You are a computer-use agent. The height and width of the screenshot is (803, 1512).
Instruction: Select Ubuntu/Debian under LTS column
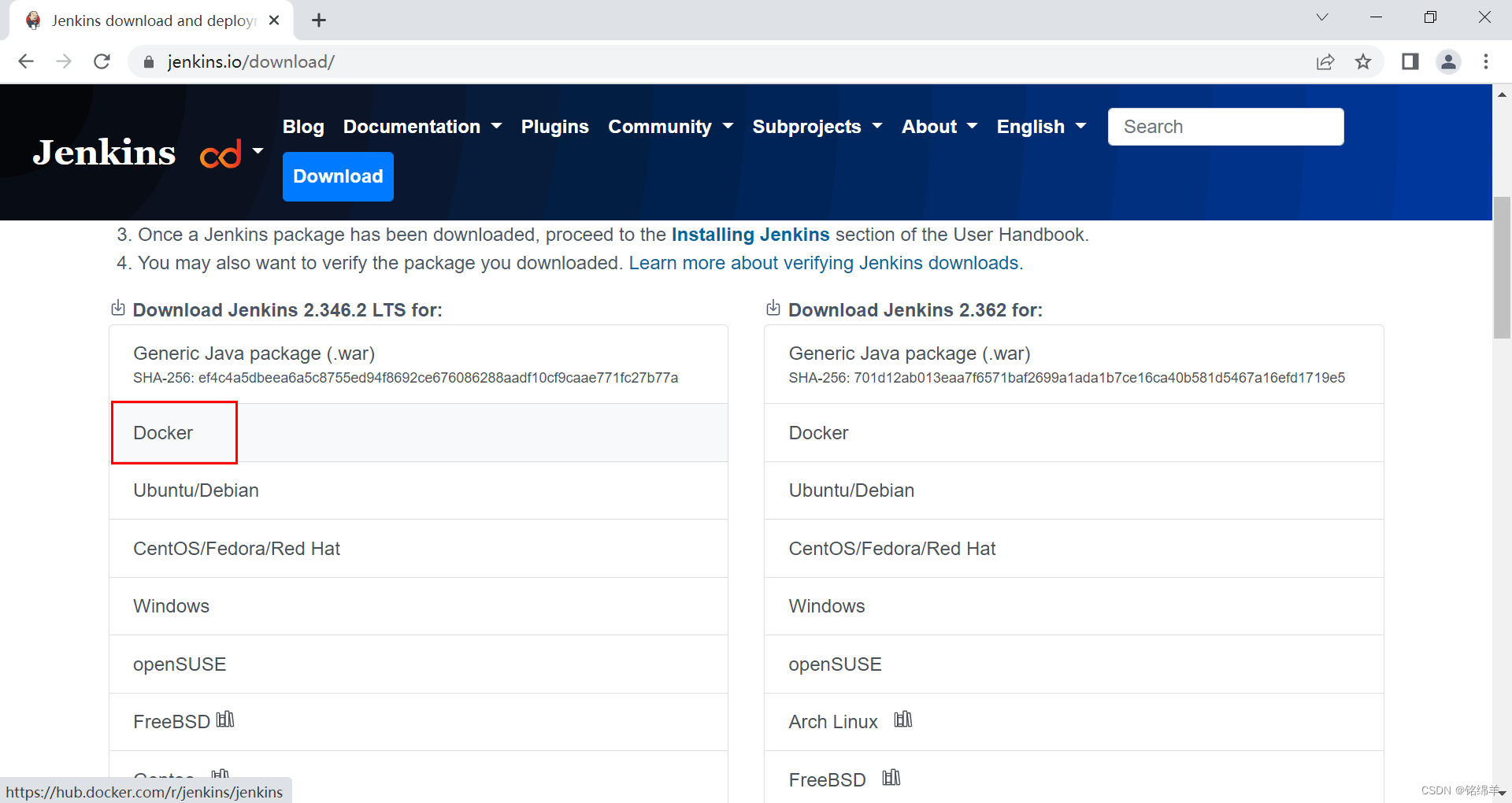[418, 490]
